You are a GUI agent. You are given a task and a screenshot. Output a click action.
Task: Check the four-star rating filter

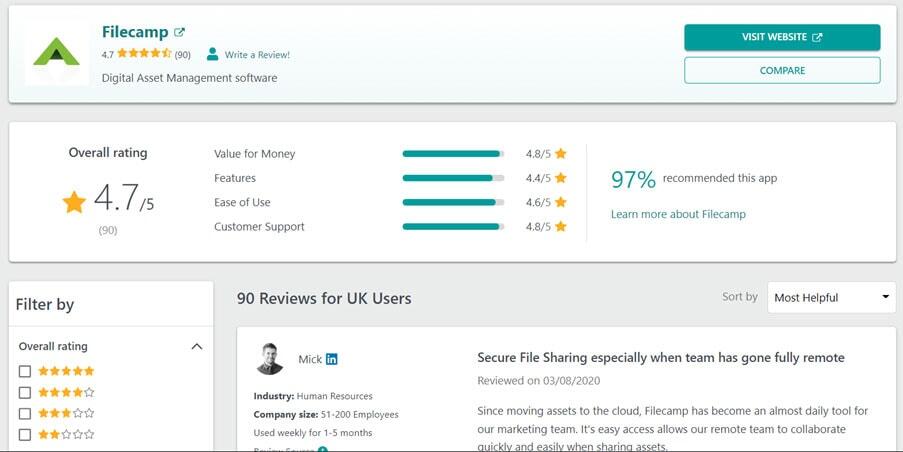click(25, 393)
